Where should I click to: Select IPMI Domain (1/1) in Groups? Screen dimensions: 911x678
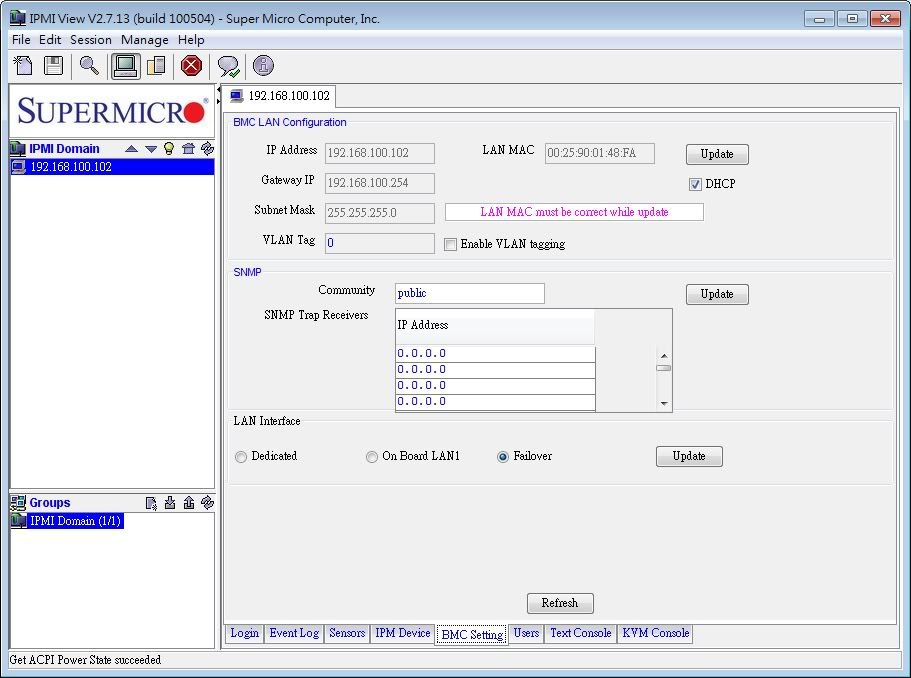tap(67, 521)
